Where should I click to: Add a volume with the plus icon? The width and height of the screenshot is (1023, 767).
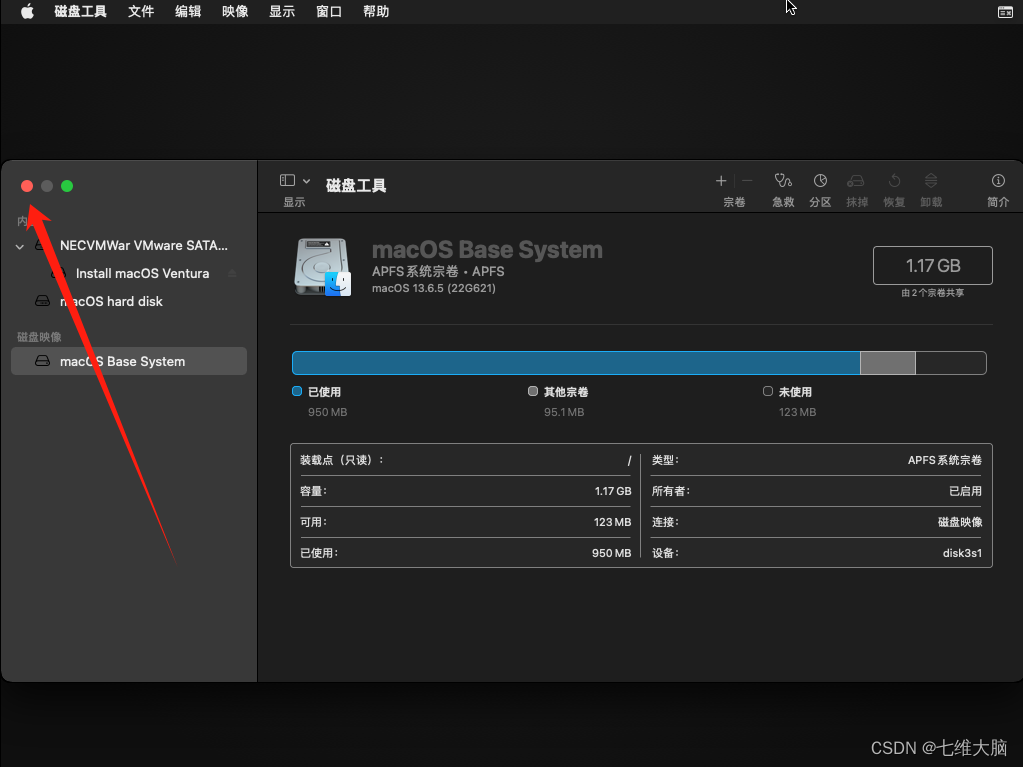(721, 181)
